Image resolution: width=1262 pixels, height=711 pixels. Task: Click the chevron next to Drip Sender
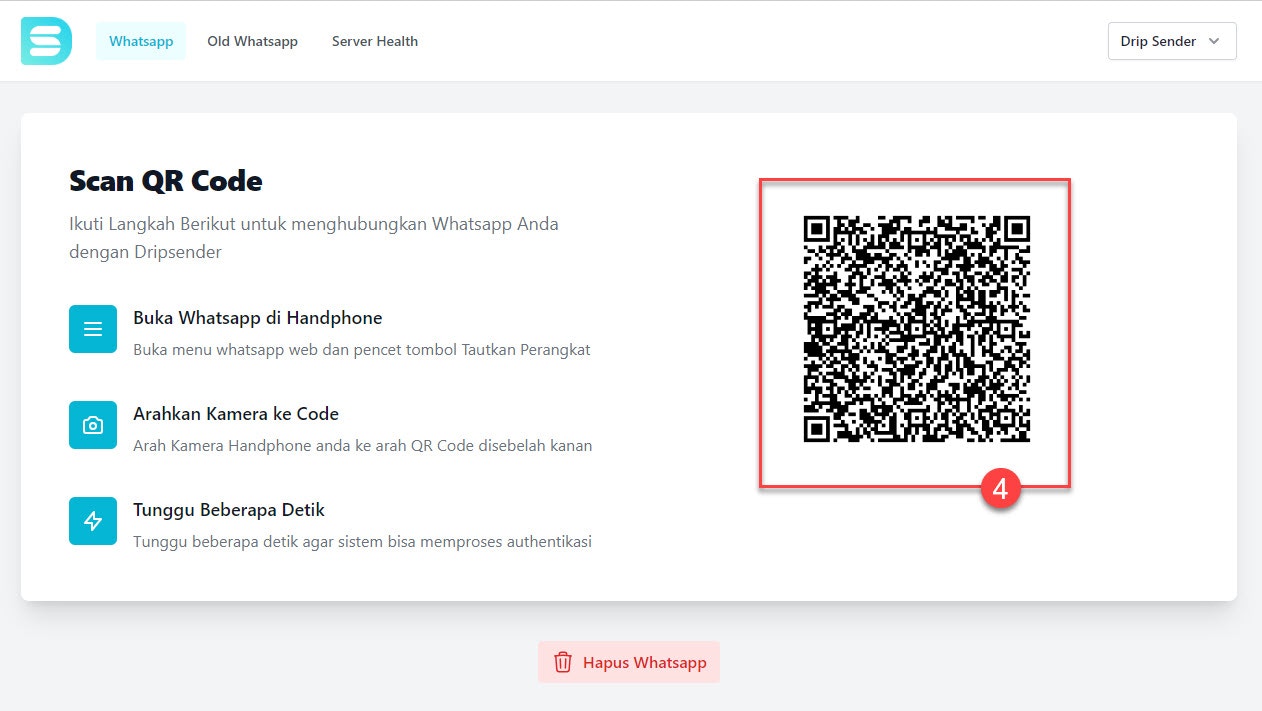[x=1213, y=41]
